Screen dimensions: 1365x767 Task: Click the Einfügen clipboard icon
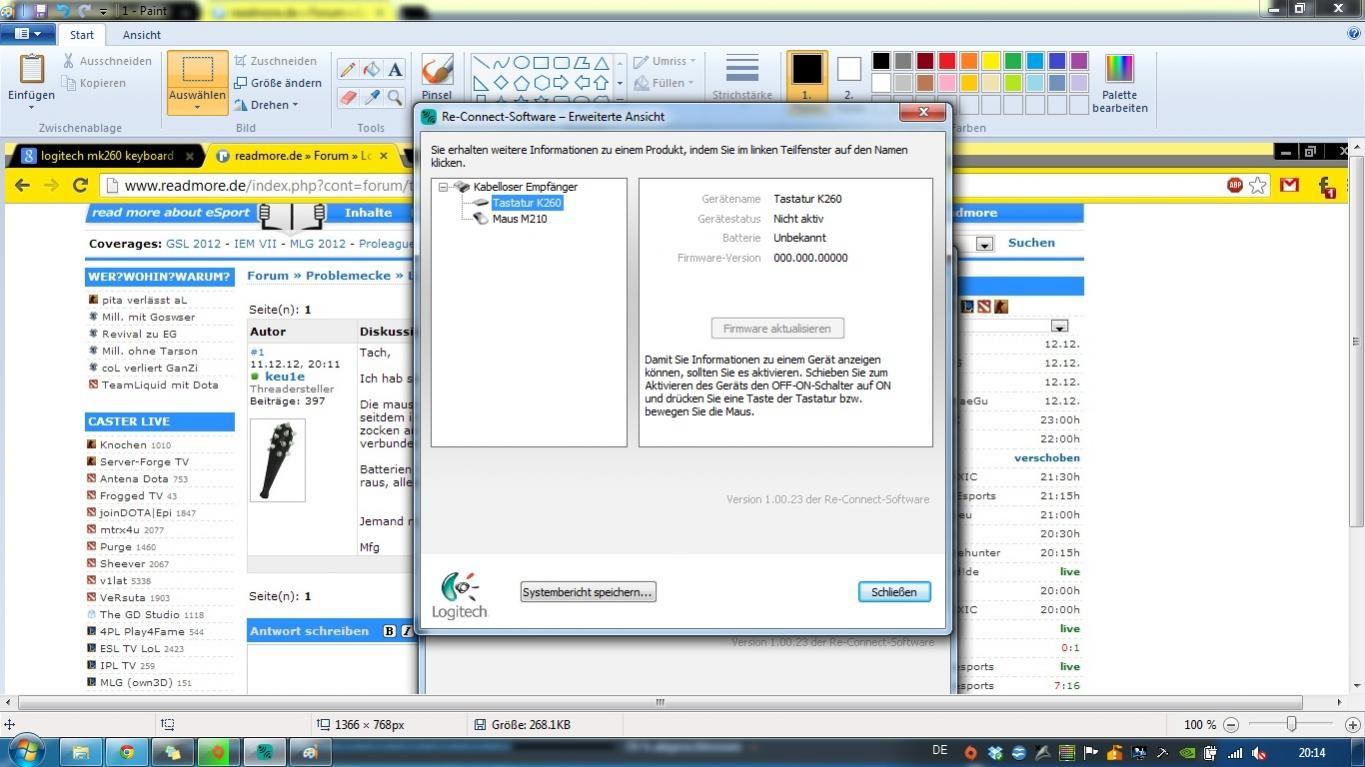pyautogui.click(x=32, y=69)
